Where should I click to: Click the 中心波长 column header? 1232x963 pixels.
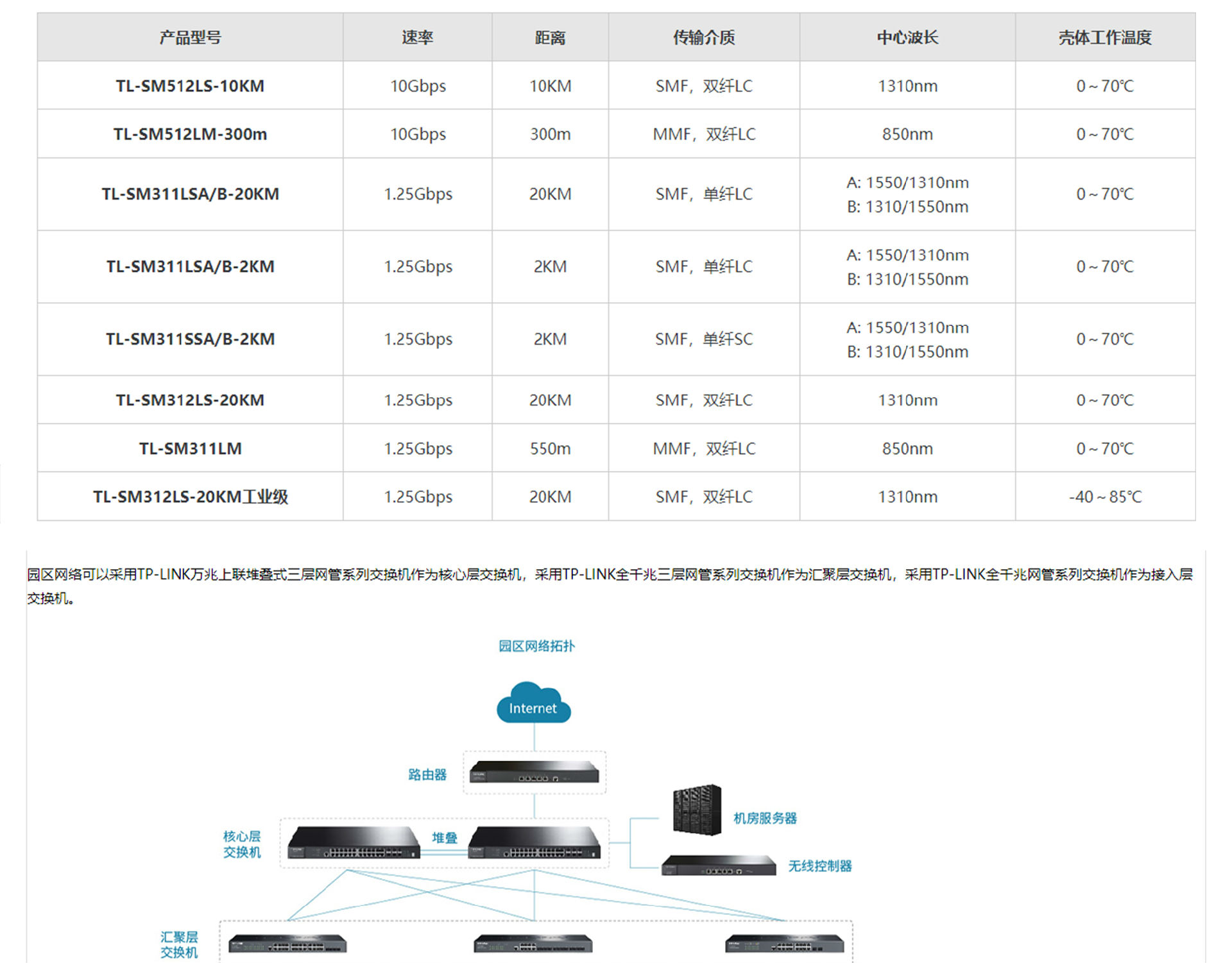coord(907,37)
